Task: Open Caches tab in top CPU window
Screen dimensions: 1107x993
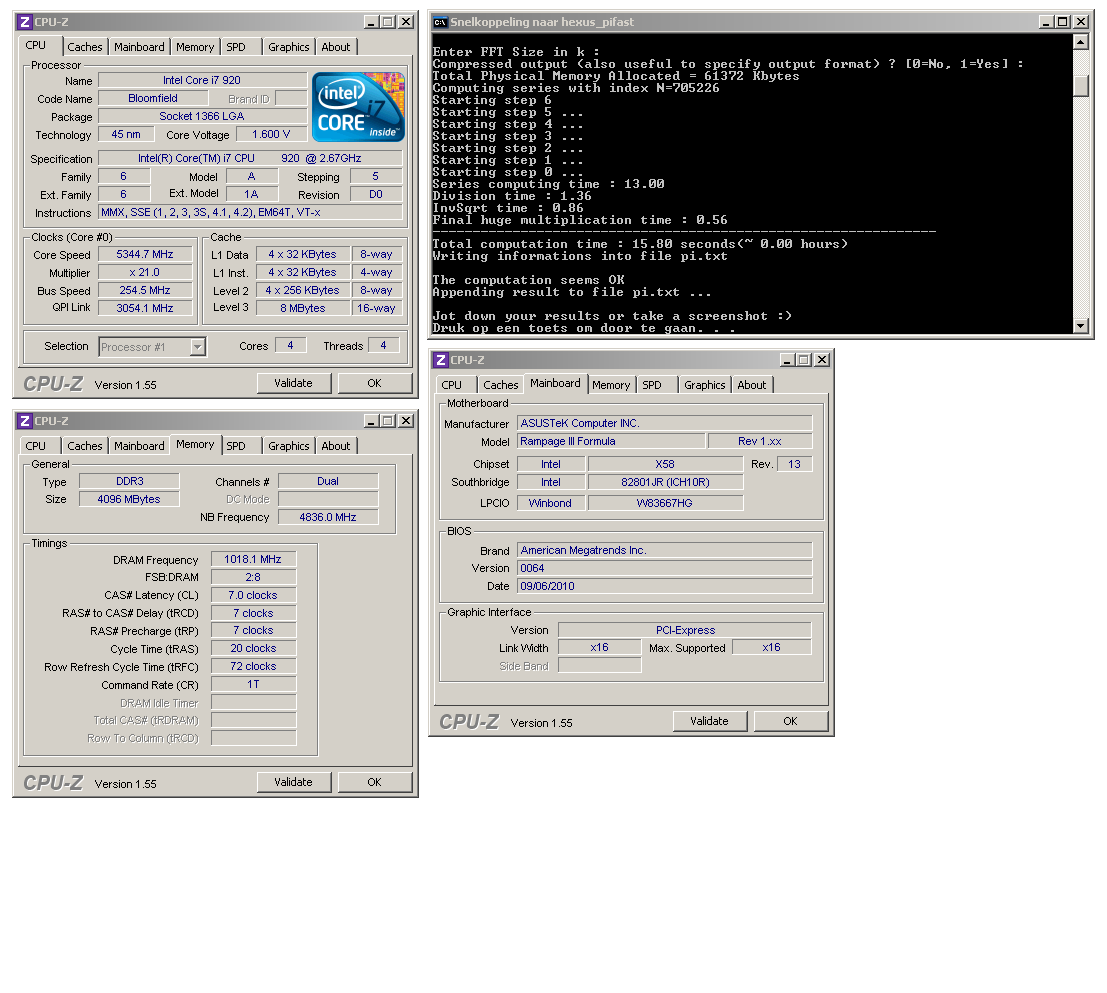Action: tap(85, 47)
